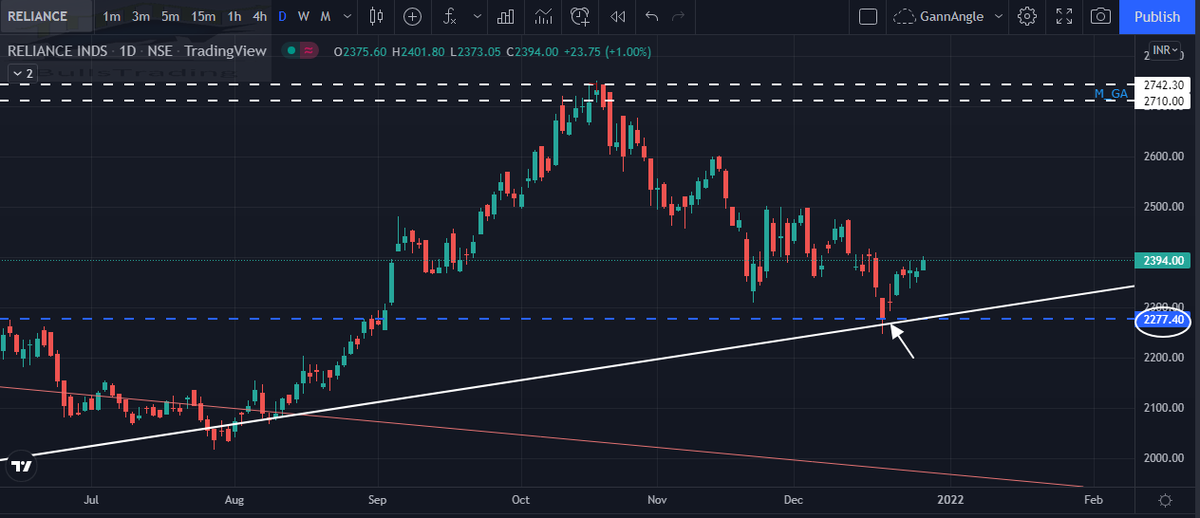Expand the collapsed indicators legend showing 2
This screenshot has height=518, width=1200.
pyautogui.click(x=22, y=73)
